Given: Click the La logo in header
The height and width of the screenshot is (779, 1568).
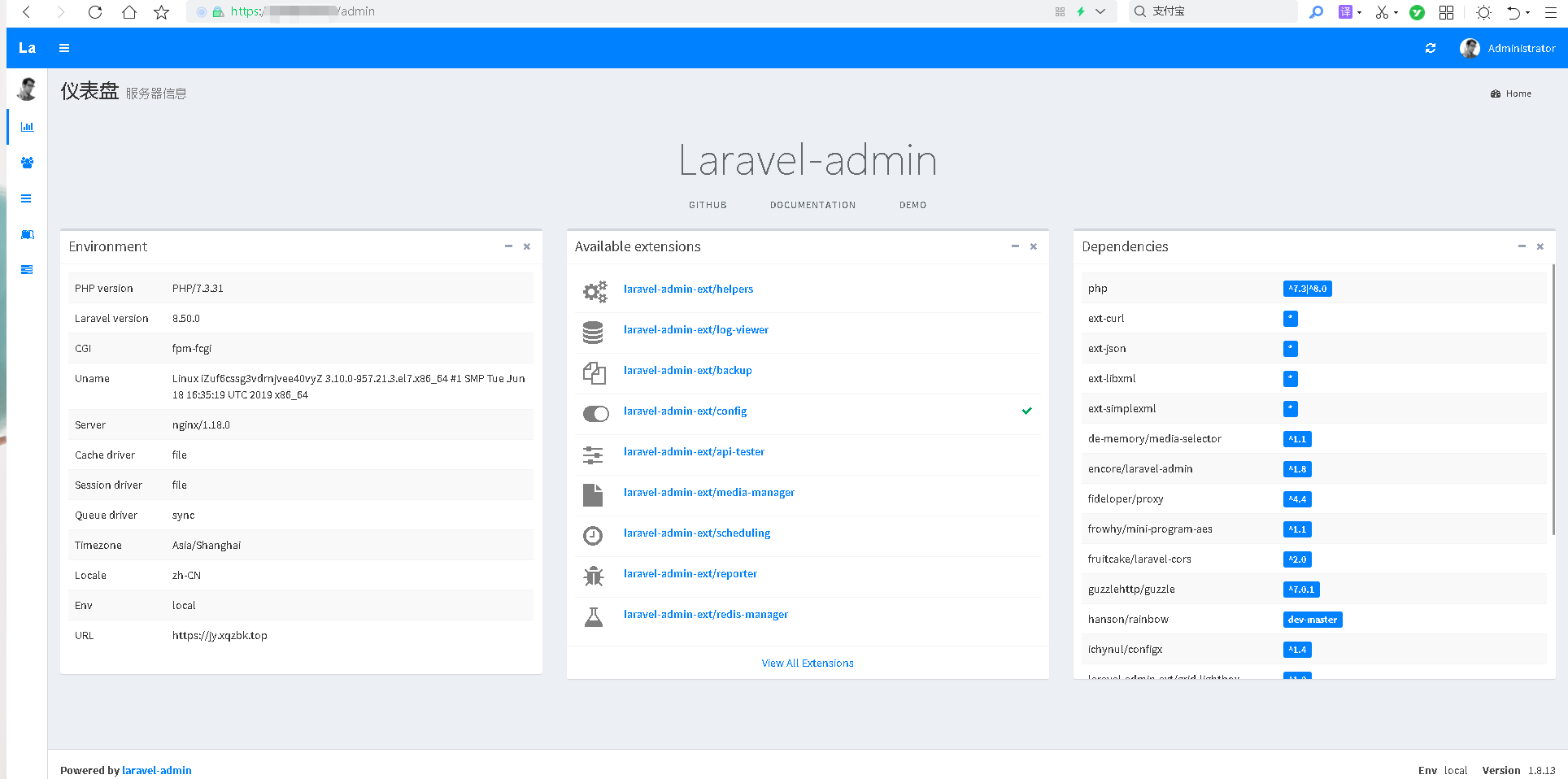Looking at the screenshot, I should pos(27,48).
